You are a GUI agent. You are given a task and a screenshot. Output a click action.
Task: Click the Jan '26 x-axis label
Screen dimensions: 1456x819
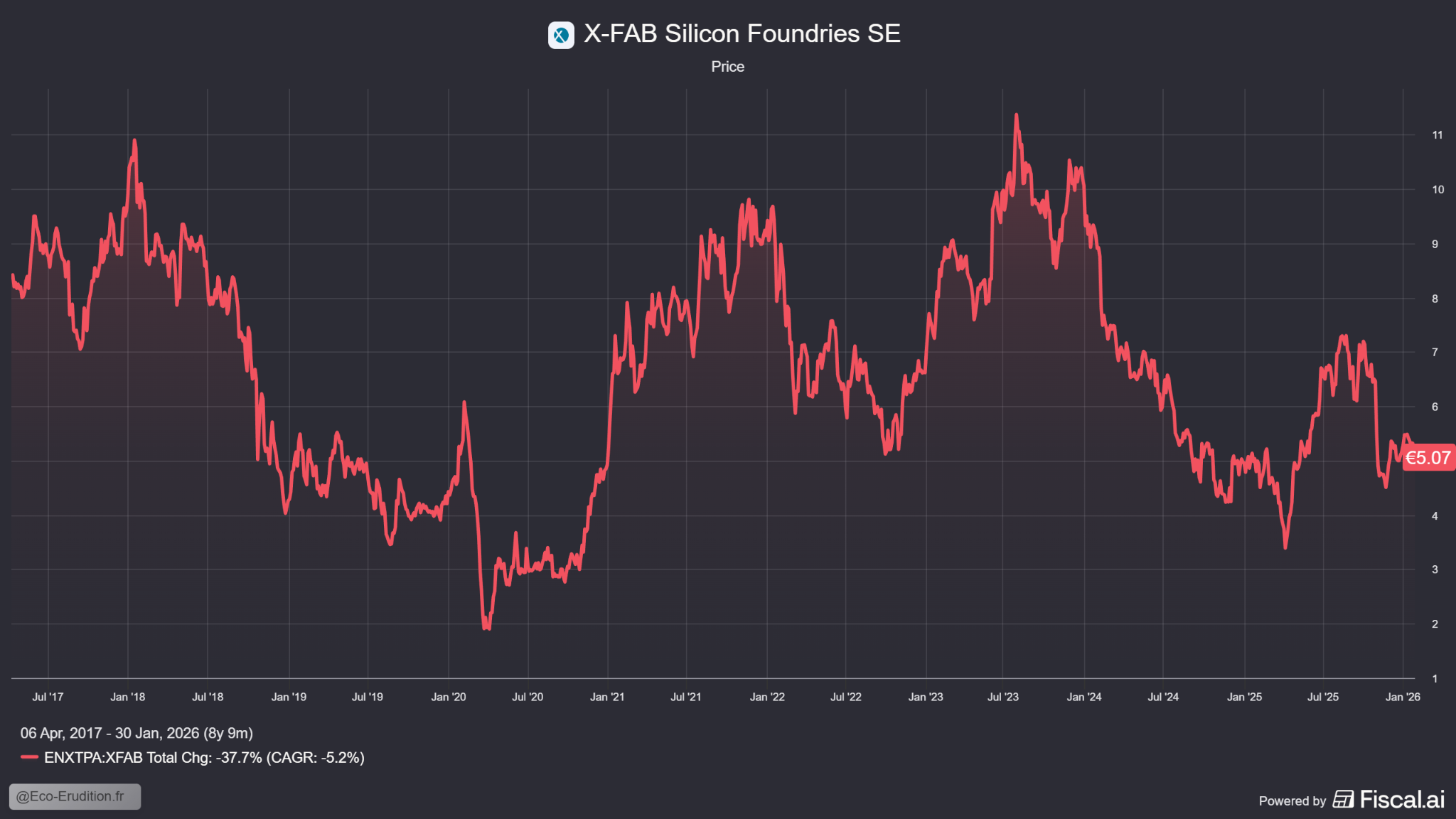click(1403, 697)
